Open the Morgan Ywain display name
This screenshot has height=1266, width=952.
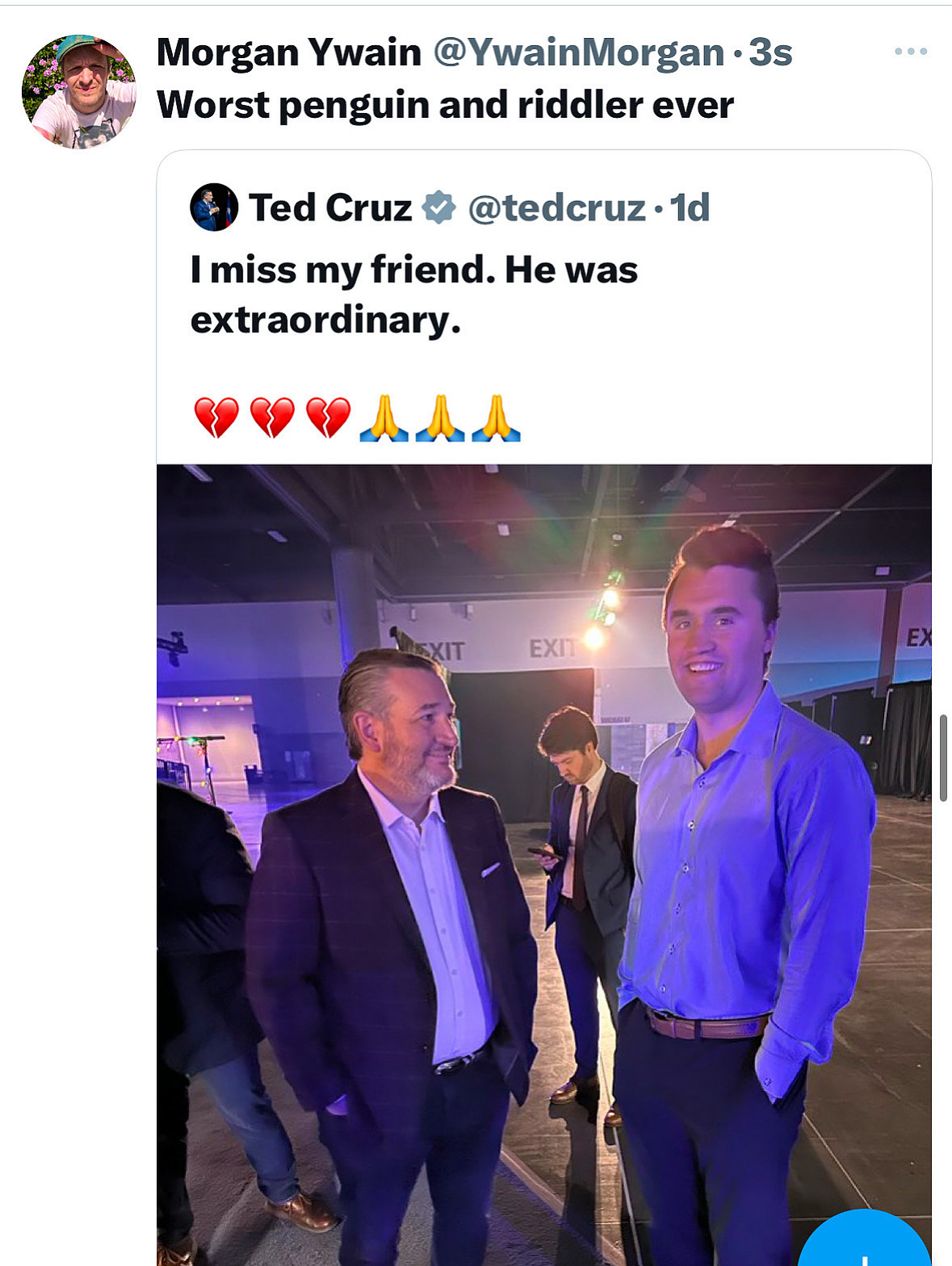pos(288,52)
